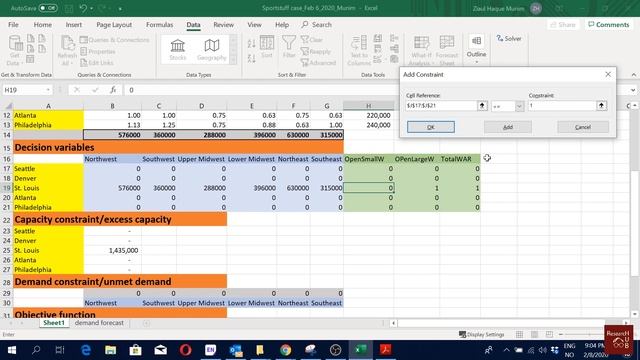Toggle the AutoSave switch
This screenshot has height=360, width=640.
click(x=48, y=8)
